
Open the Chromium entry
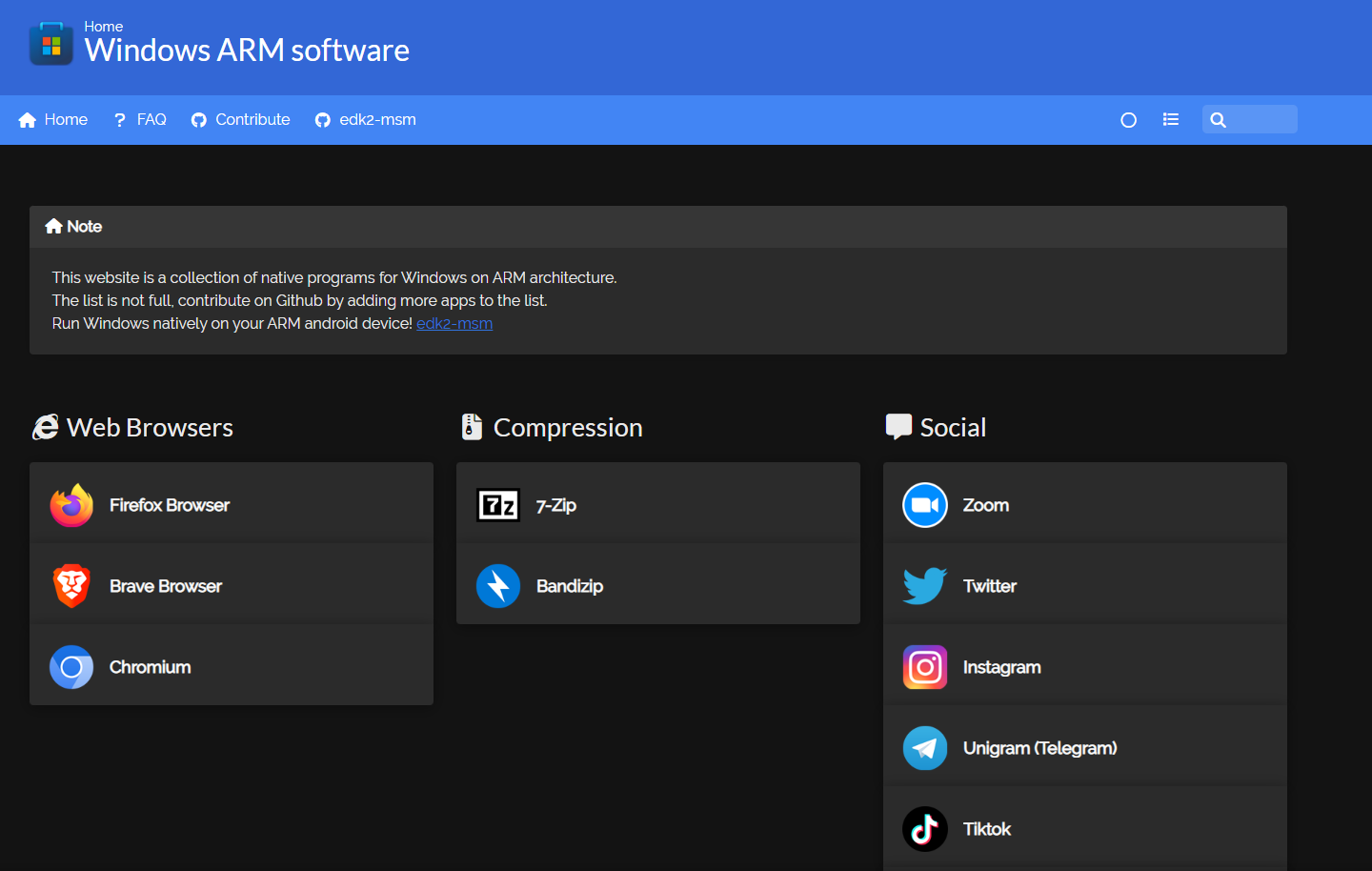coord(232,667)
